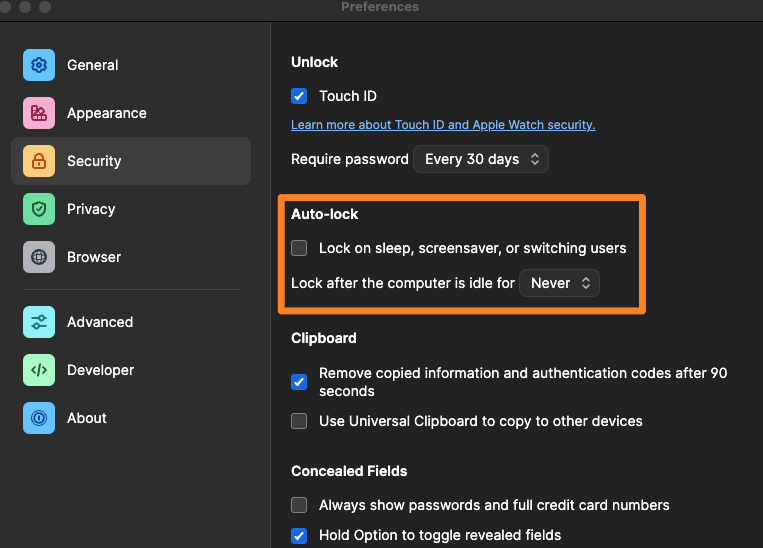Click the Security padlock icon
Image resolution: width=763 pixels, height=548 pixels.
coord(39,161)
